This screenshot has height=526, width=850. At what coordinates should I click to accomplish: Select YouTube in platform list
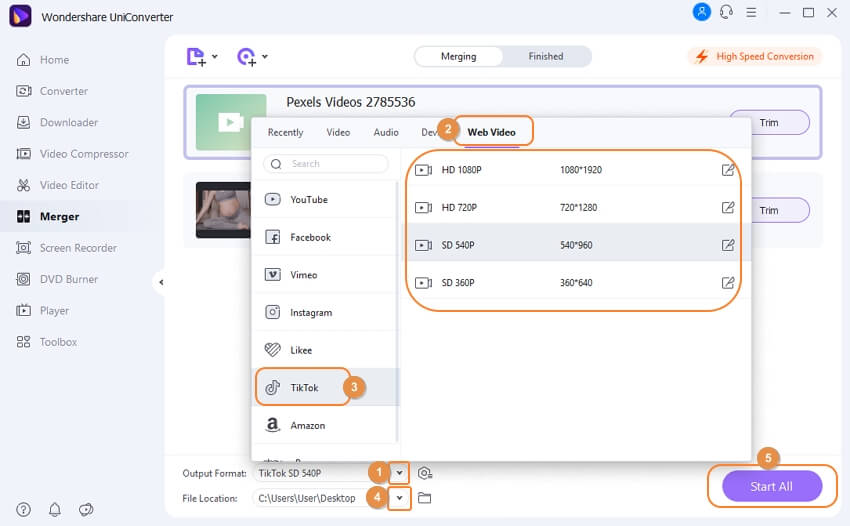click(x=325, y=200)
